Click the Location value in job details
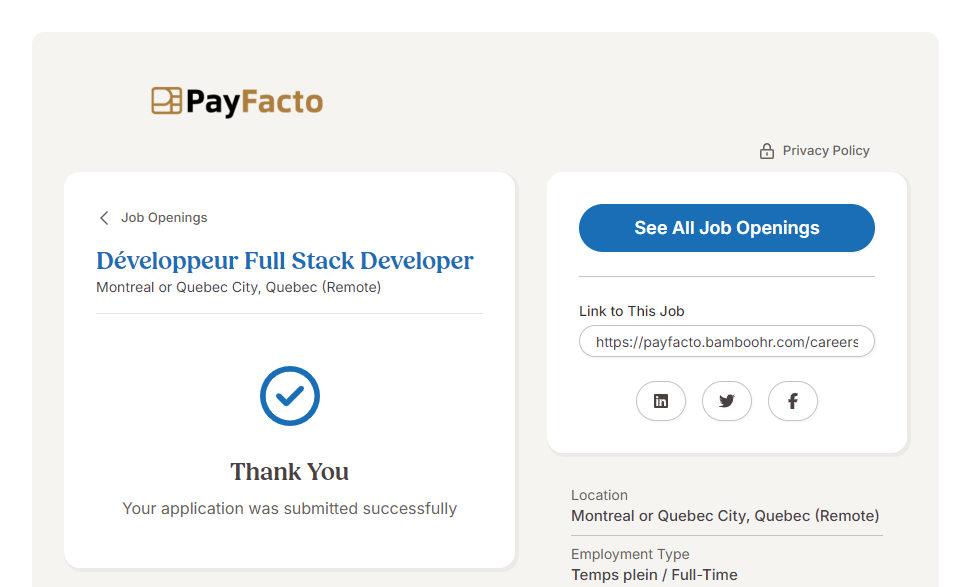 [725, 517]
